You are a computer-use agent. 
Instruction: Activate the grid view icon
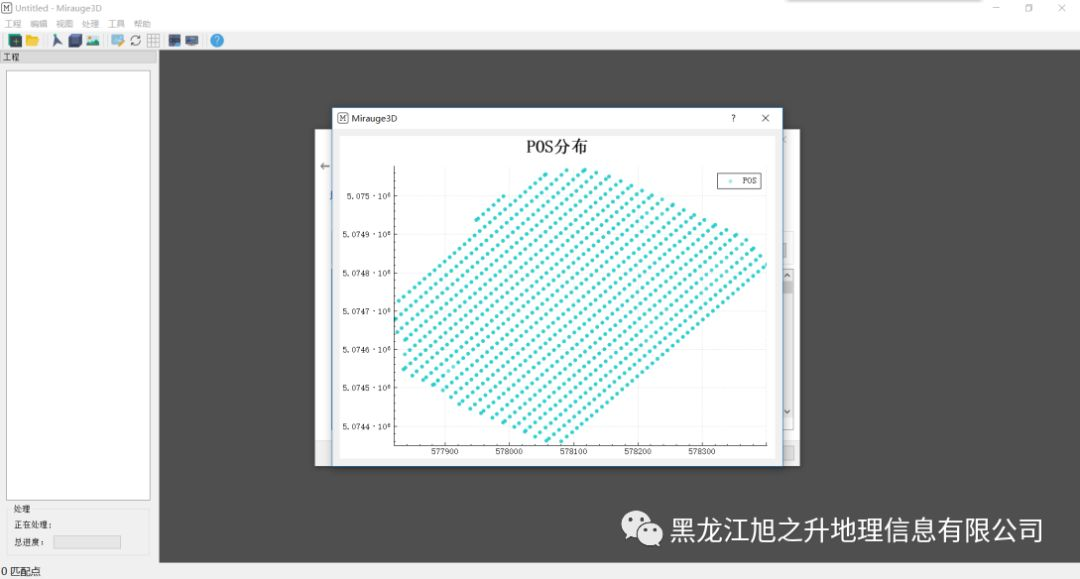click(153, 40)
